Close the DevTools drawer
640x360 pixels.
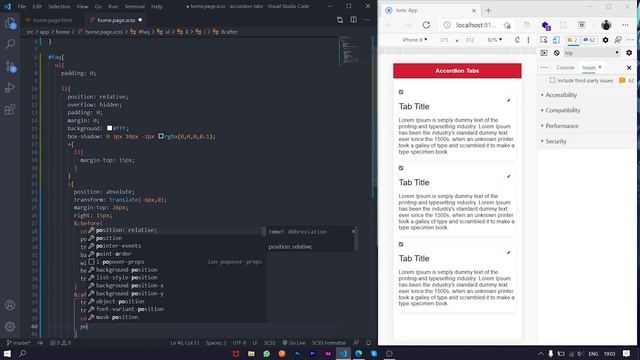(x=629, y=67)
